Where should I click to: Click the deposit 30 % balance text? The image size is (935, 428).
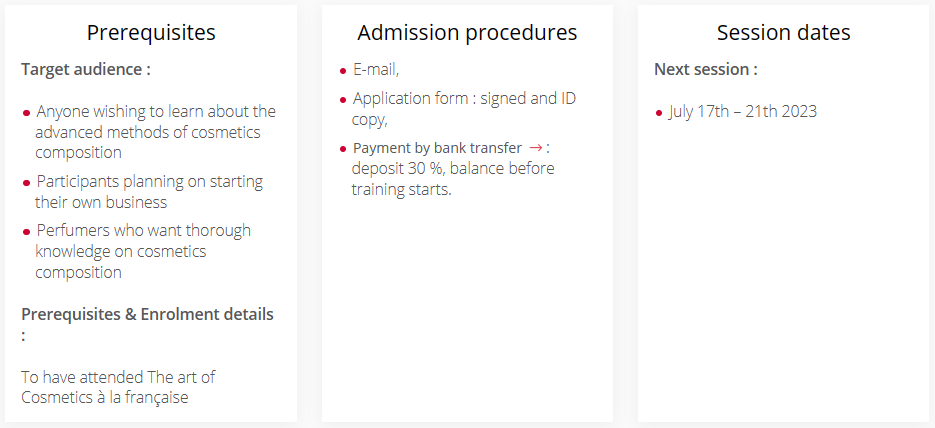tap(453, 179)
